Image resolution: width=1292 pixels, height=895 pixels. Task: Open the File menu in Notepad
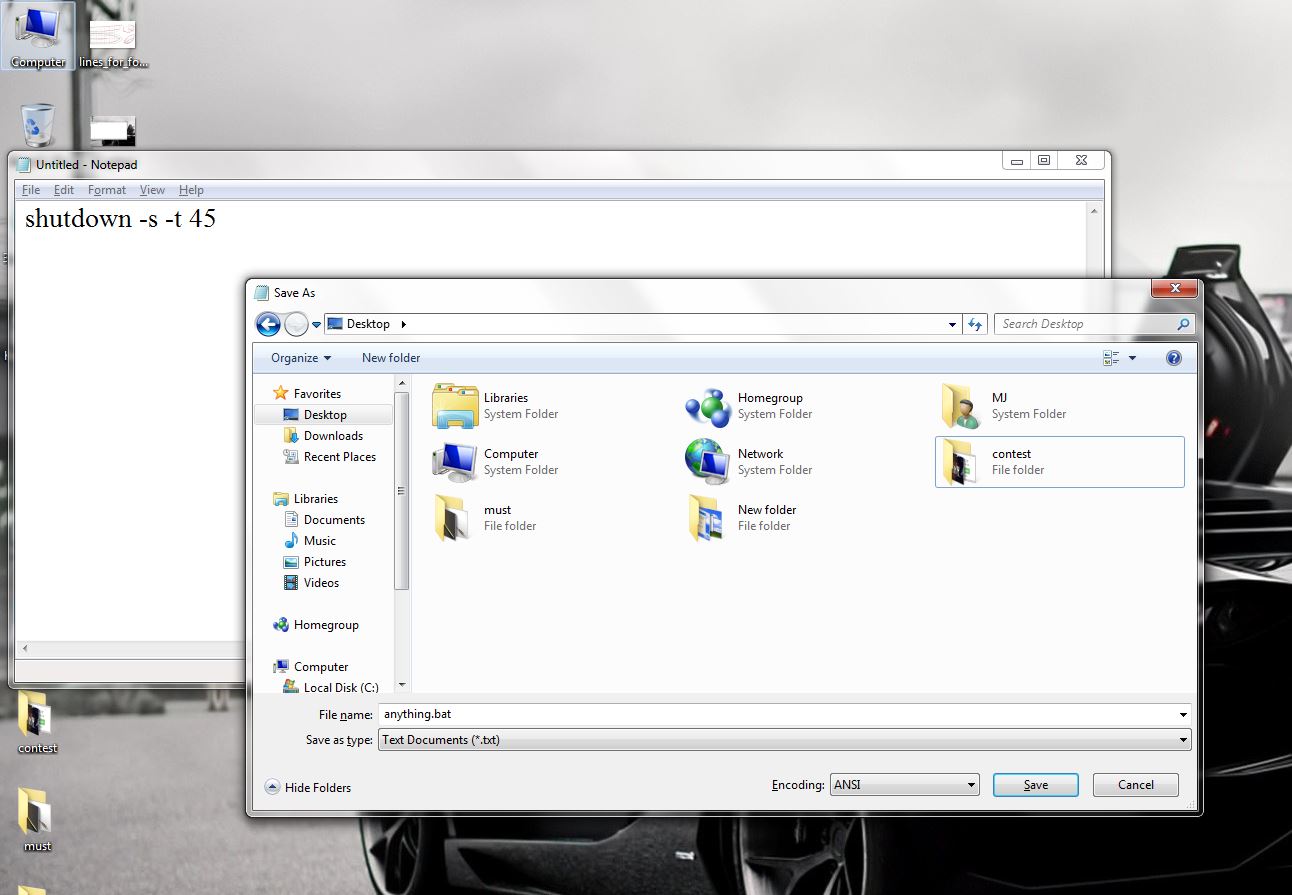click(30, 189)
